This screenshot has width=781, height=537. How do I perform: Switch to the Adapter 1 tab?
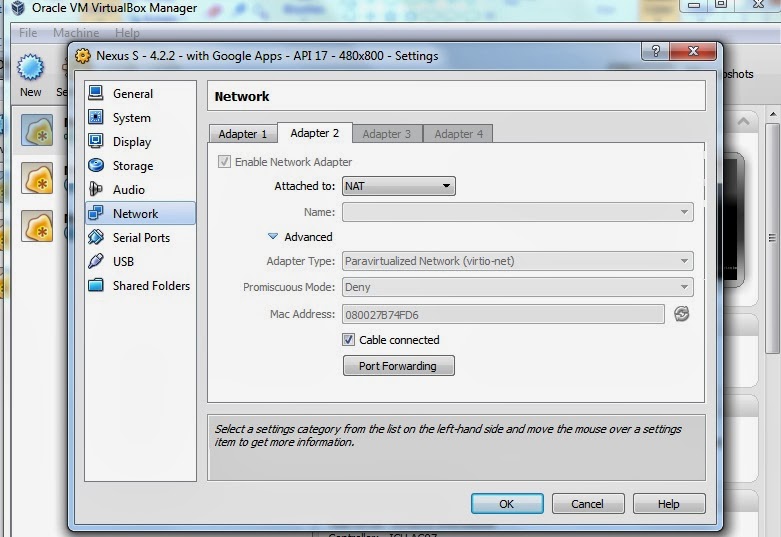(x=243, y=134)
